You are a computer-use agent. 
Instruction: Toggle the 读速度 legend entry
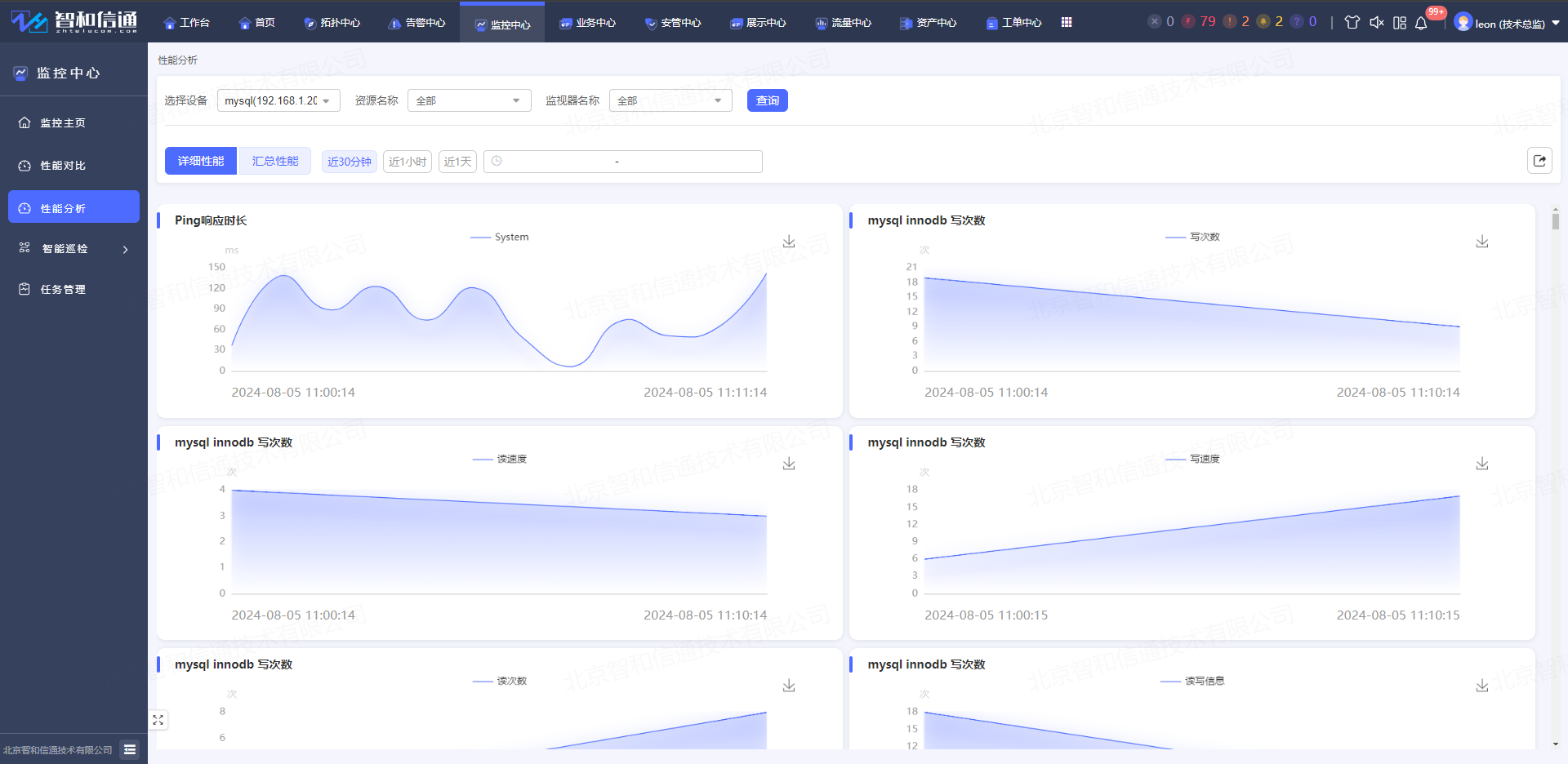click(500, 459)
